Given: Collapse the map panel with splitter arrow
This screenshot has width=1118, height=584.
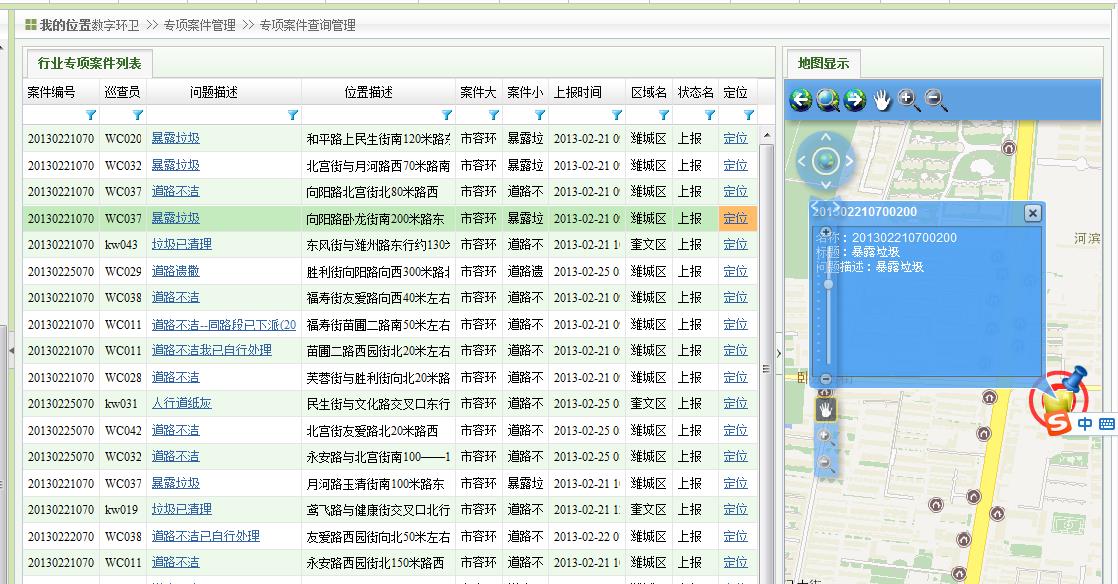Looking at the screenshot, I should 779,353.
